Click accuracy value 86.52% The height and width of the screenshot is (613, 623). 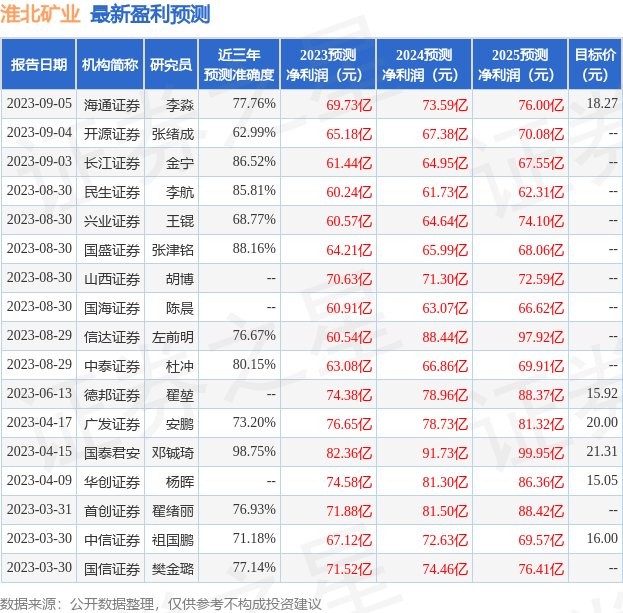pyautogui.click(x=254, y=161)
